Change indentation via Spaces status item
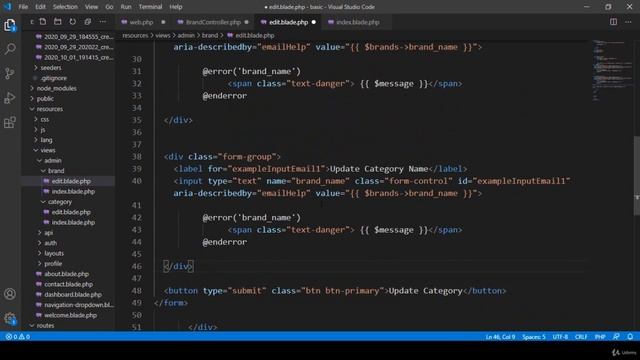The image size is (640, 360). (x=533, y=337)
